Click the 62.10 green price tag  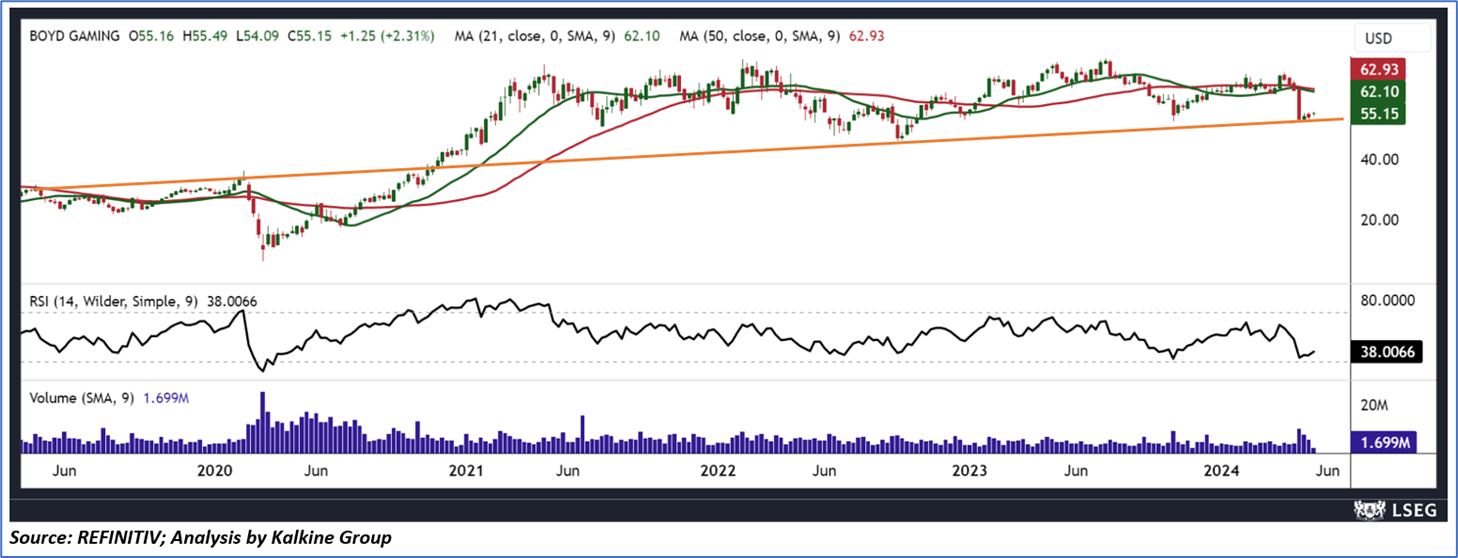coord(1379,91)
